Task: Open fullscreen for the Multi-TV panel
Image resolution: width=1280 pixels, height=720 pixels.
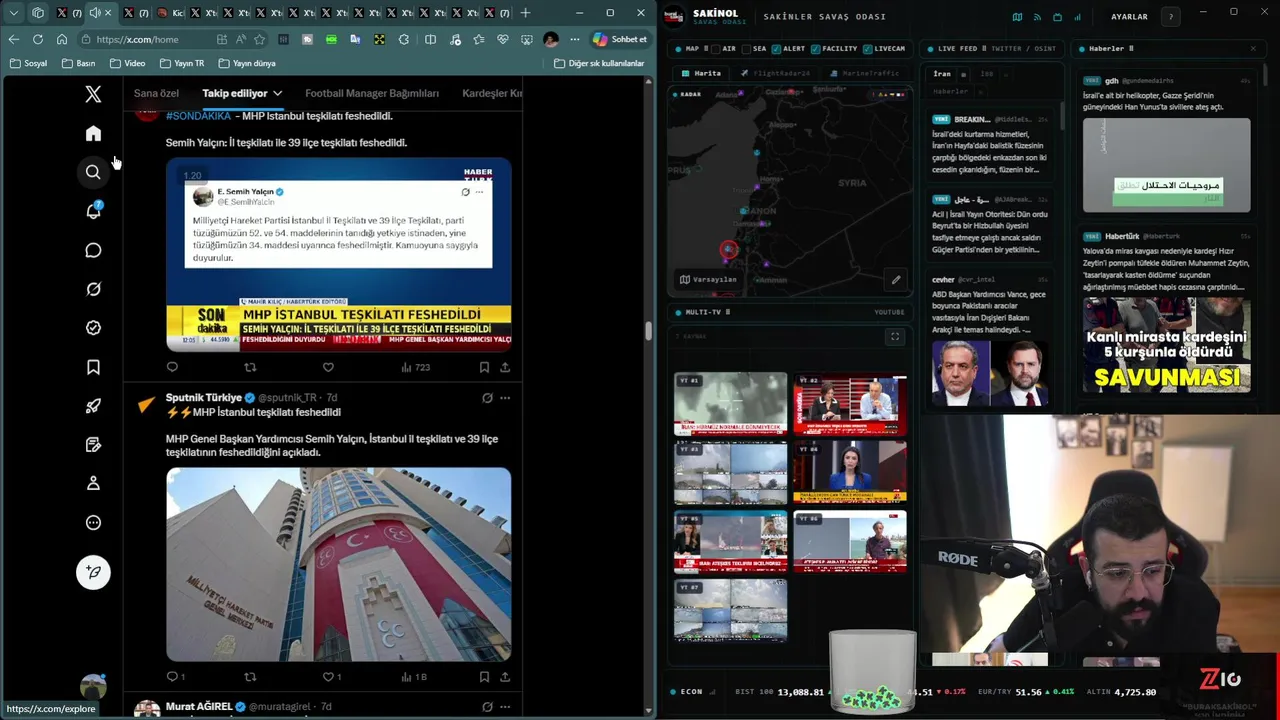Action: click(895, 336)
